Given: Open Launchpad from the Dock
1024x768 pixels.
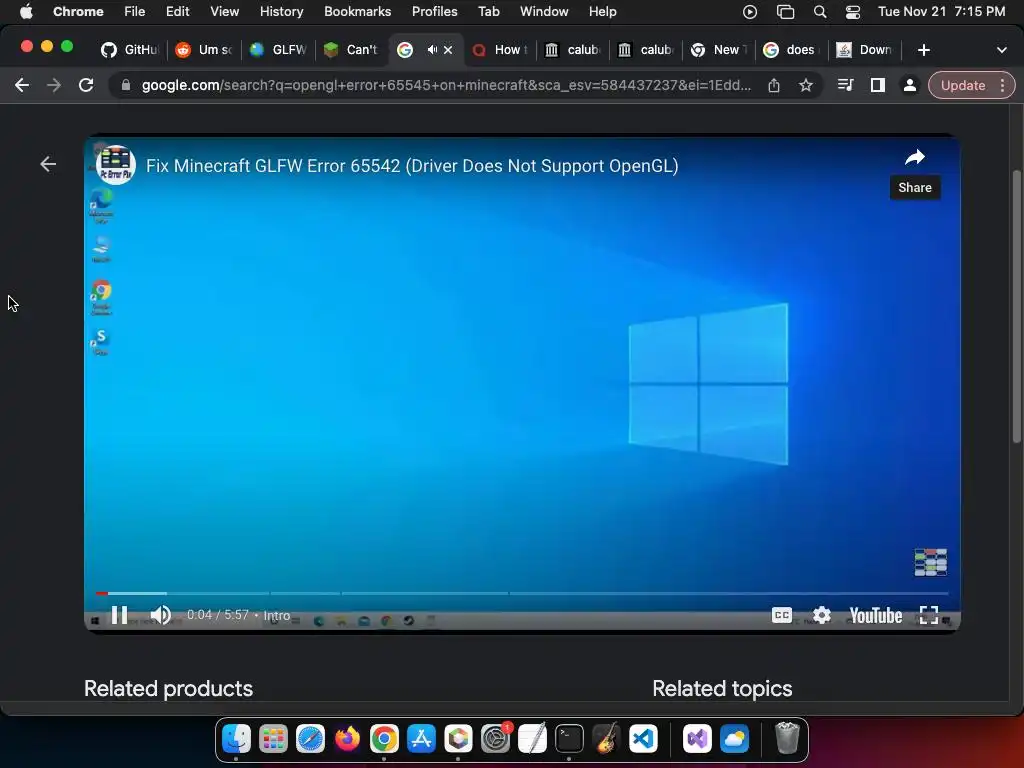Looking at the screenshot, I should 273,739.
